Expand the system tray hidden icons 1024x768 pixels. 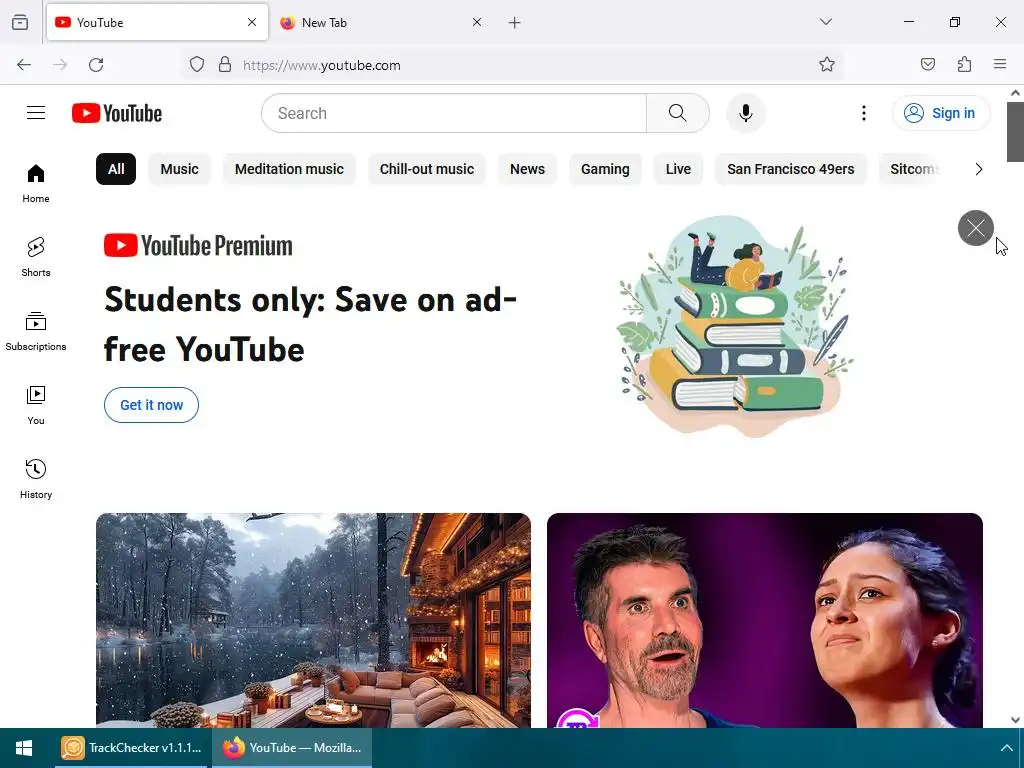pos(1006,748)
